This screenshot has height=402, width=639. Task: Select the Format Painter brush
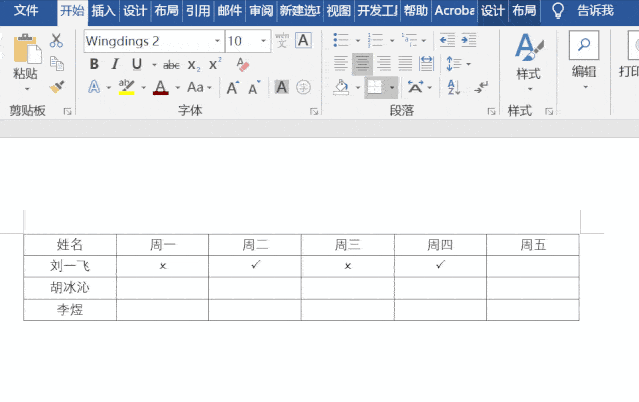pos(57,87)
